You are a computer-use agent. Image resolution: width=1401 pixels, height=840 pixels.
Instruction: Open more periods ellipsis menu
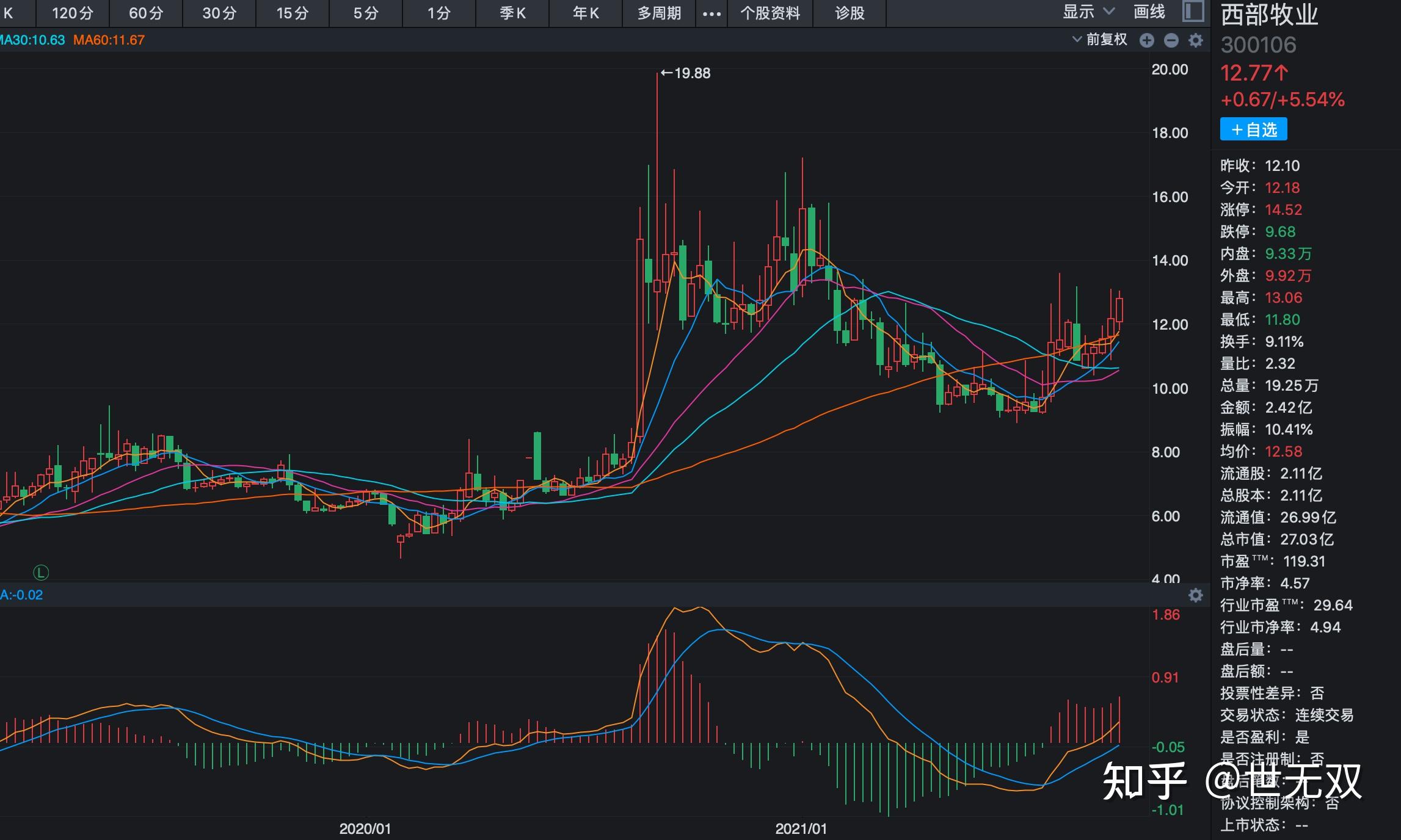click(711, 13)
